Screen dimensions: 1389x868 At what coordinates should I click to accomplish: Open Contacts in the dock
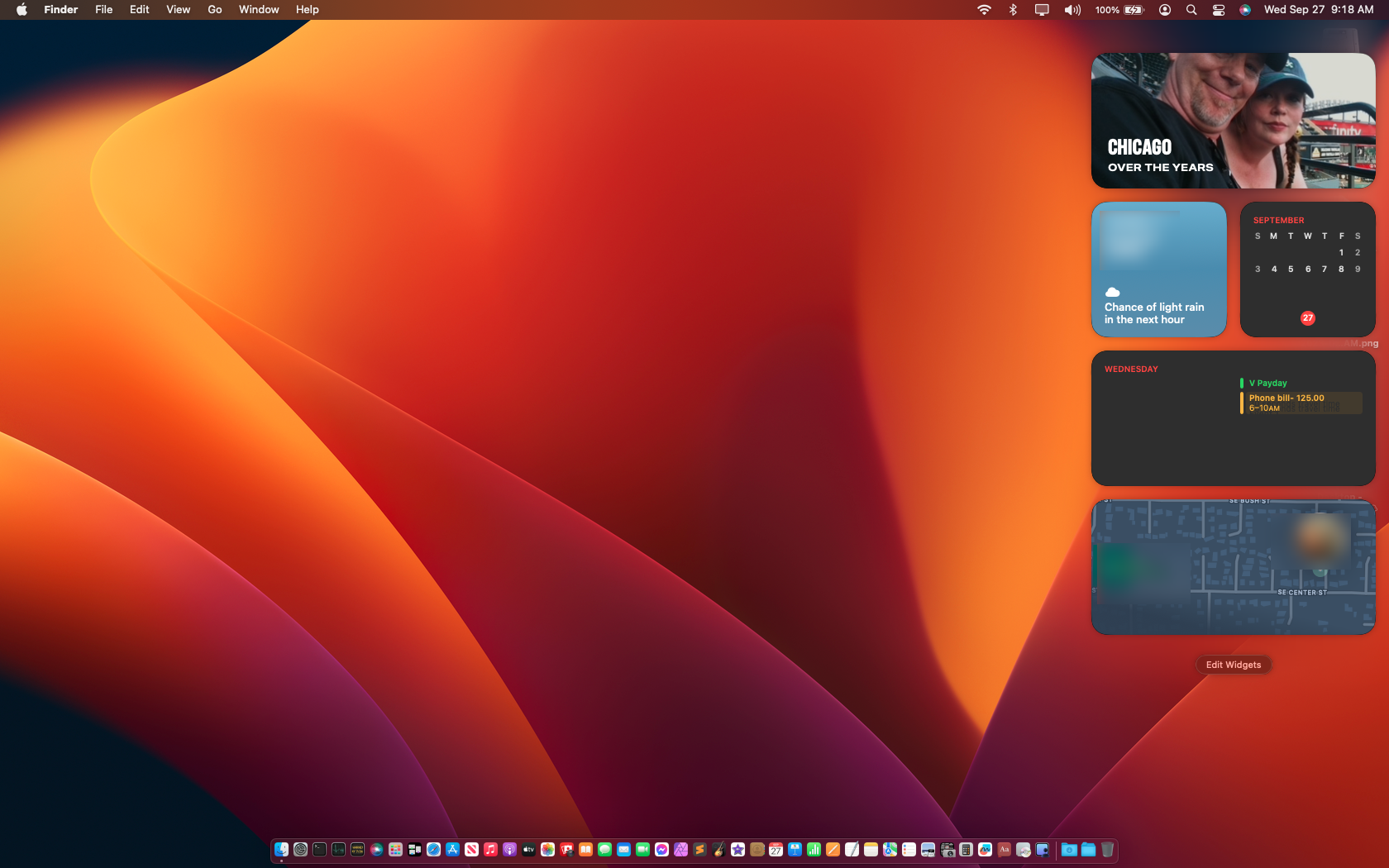(757, 849)
